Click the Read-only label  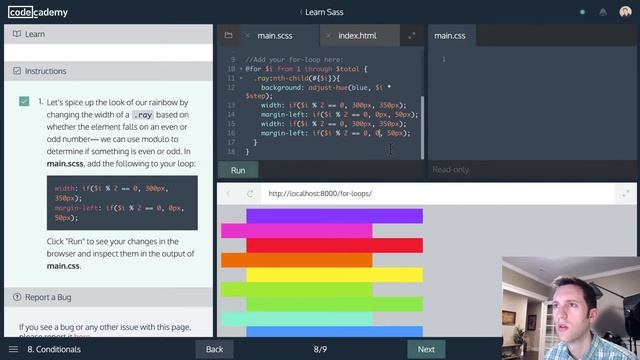[451, 170]
